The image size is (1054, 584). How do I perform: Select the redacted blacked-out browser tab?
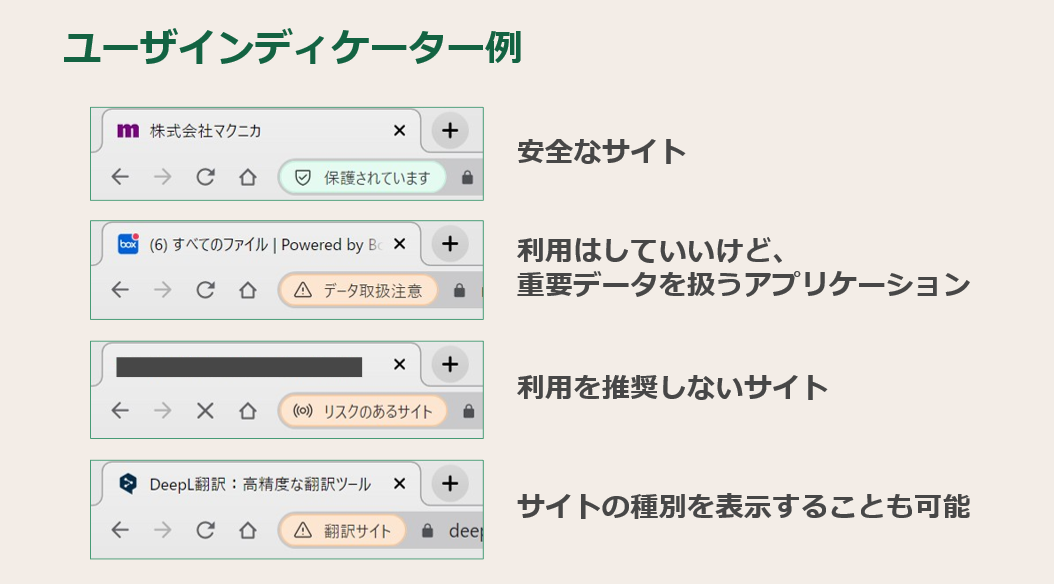tap(240, 366)
